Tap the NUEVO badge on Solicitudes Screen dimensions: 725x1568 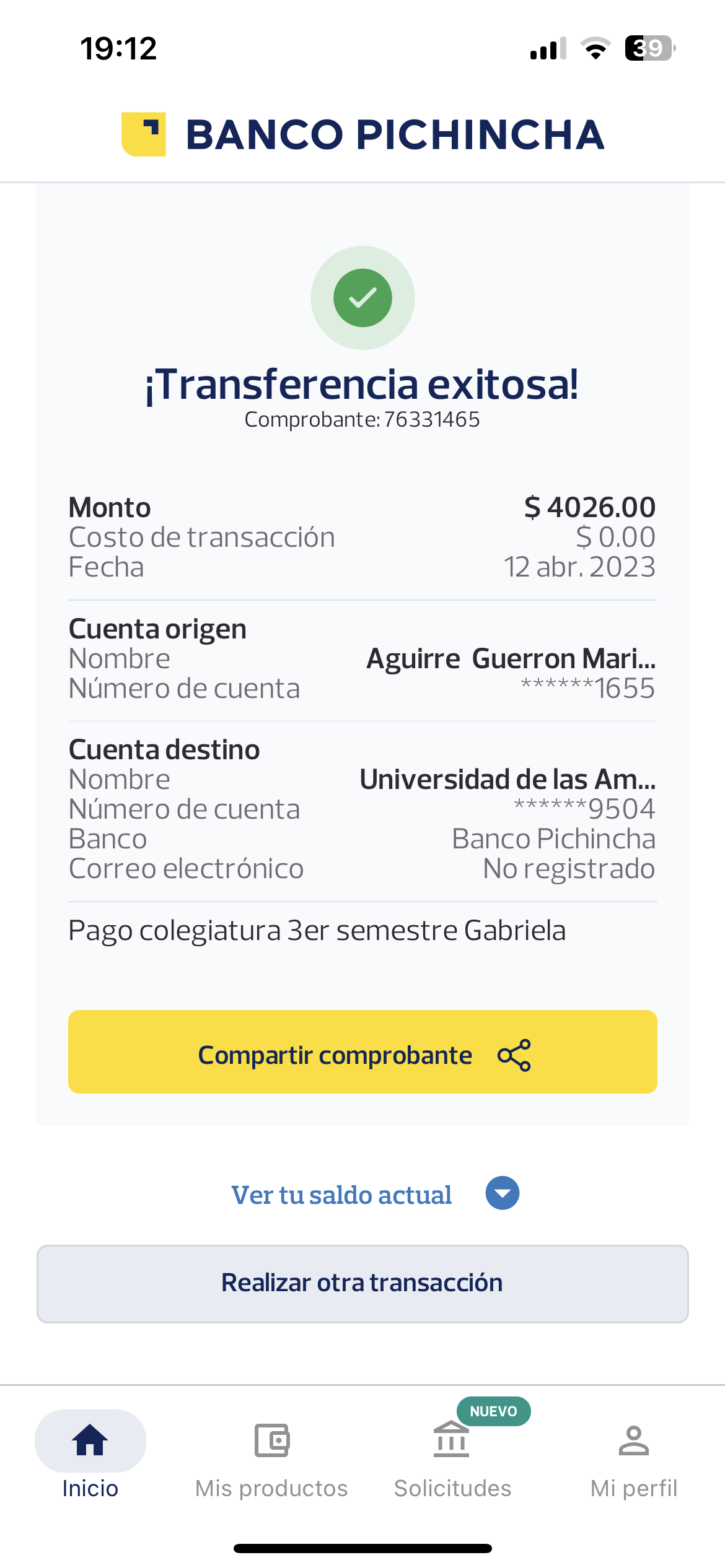point(493,1411)
